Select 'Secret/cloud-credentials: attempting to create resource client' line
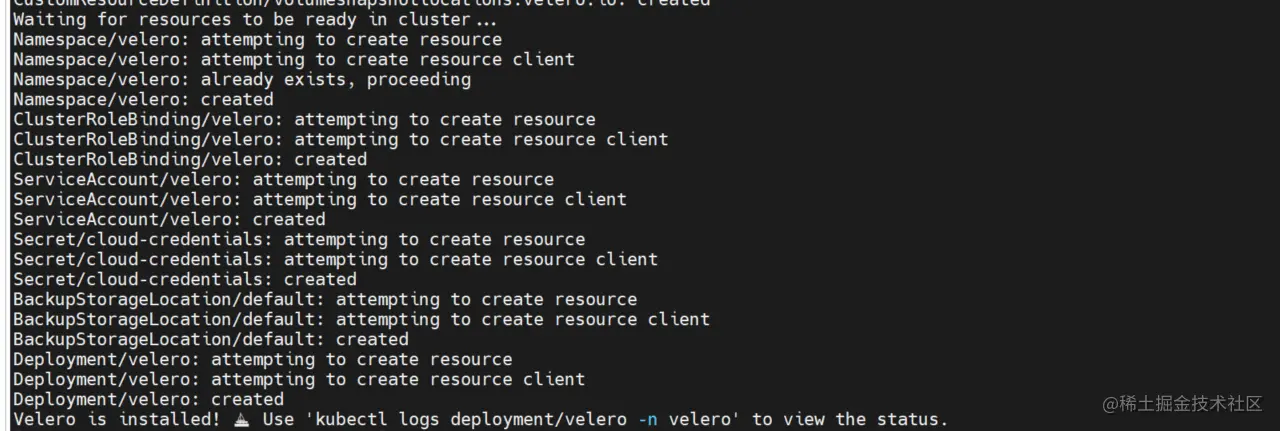This screenshot has height=431, width=1280. point(335,259)
